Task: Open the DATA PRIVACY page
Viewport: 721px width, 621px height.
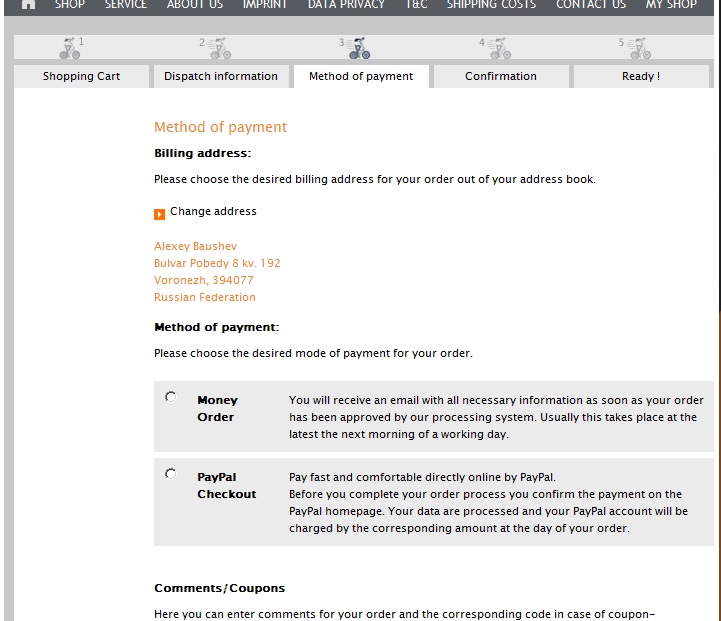Action: tap(346, 5)
